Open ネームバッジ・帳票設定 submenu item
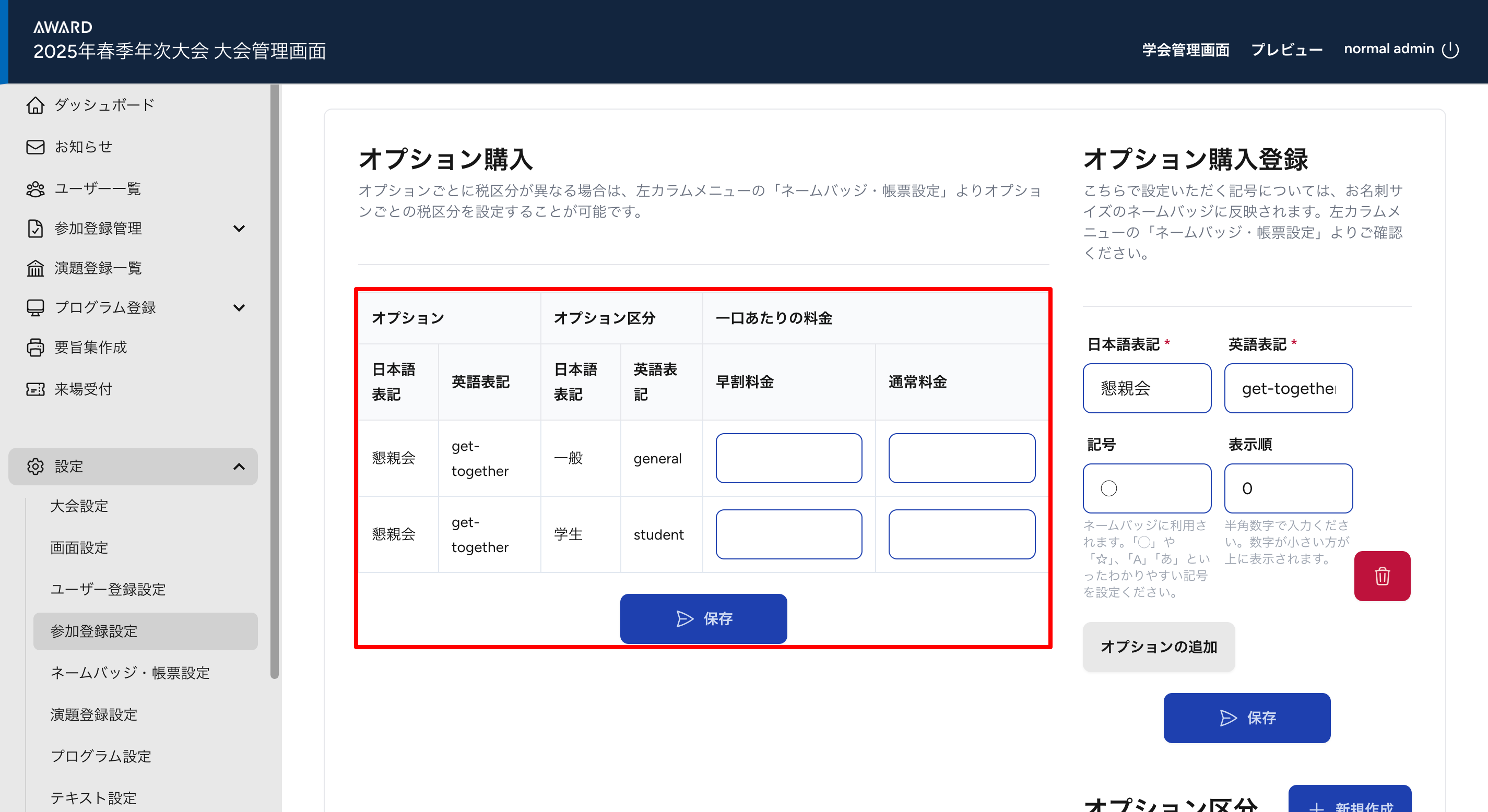This screenshot has height=812, width=1488. pos(129,673)
